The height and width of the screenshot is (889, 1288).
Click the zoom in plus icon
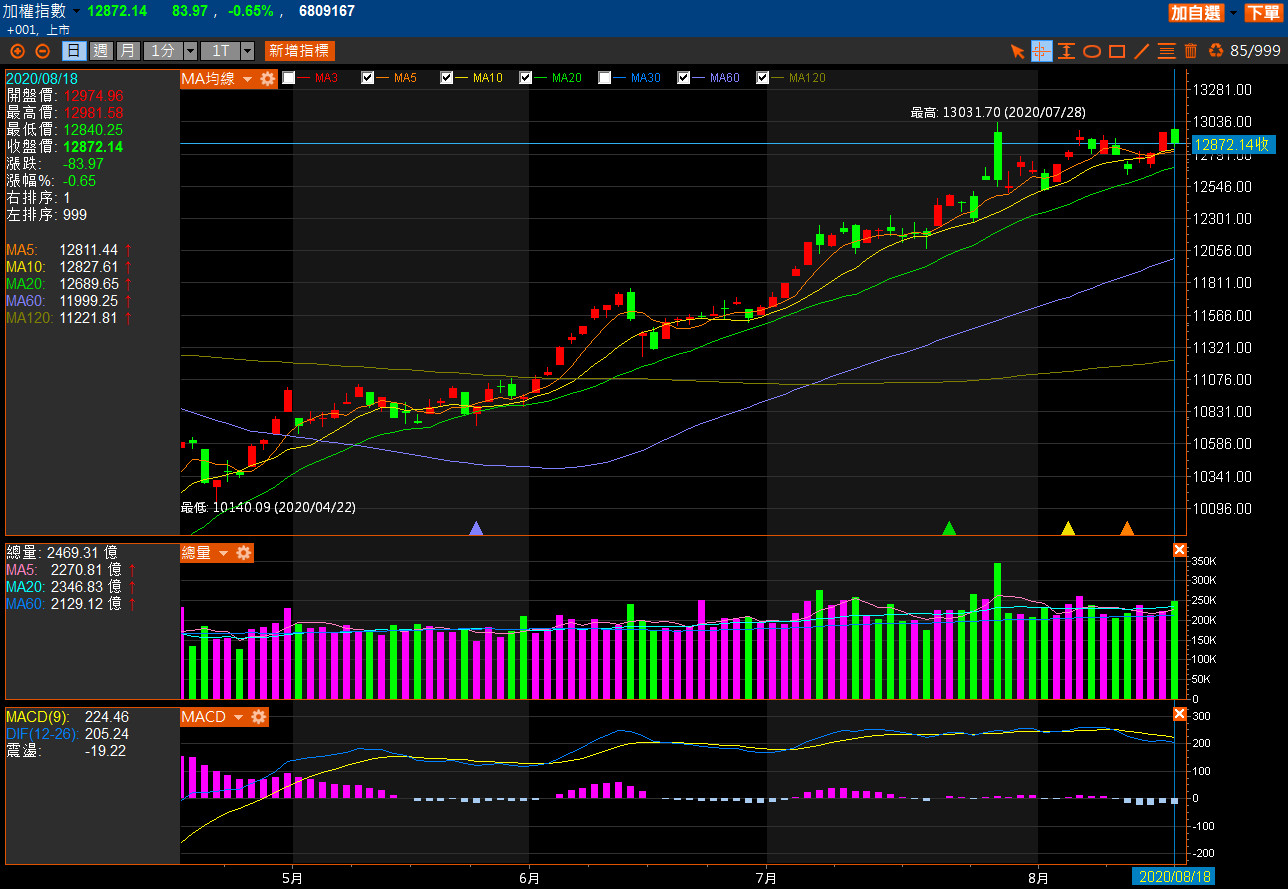click(17, 51)
